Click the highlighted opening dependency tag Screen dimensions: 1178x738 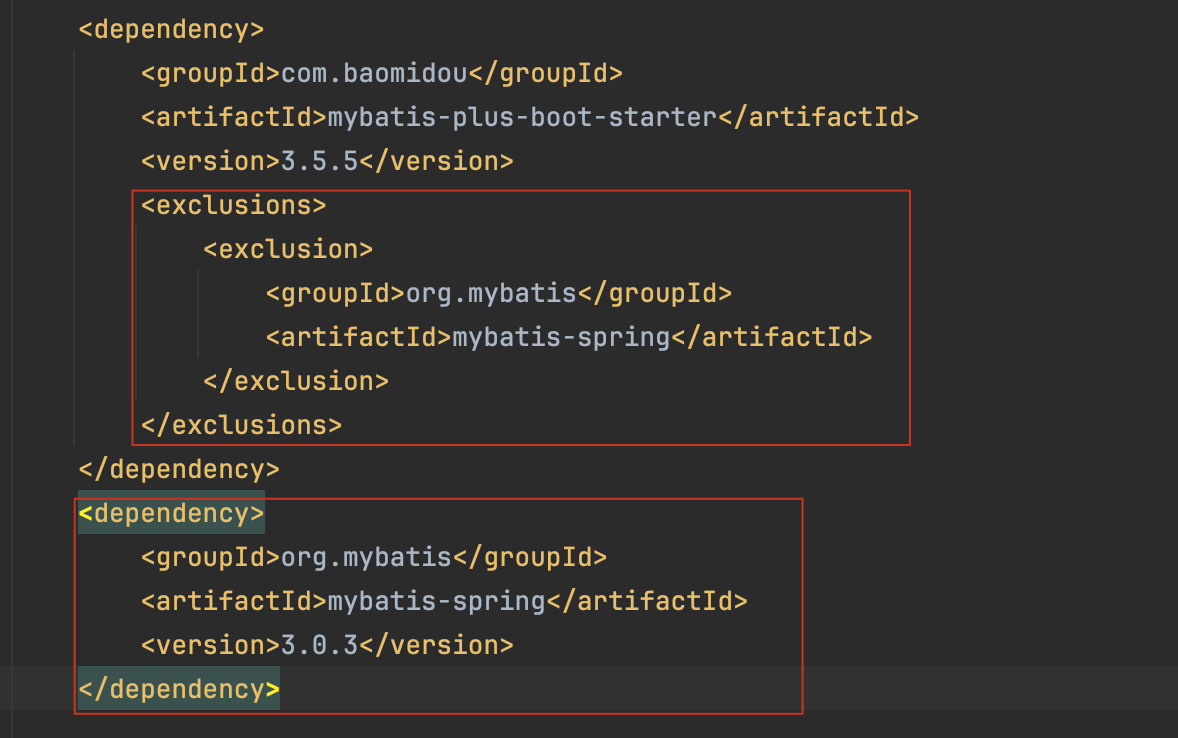click(x=170, y=512)
